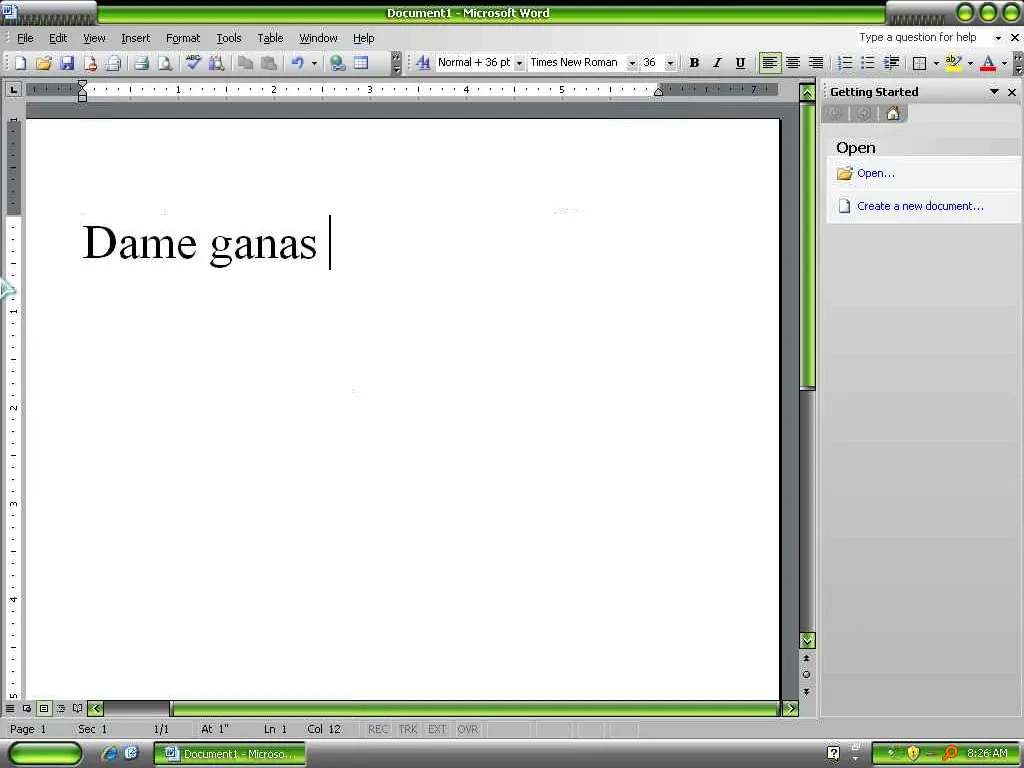Open the Edit menu
Viewport: 1024px width, 768px height.
[x=58, y=38]
